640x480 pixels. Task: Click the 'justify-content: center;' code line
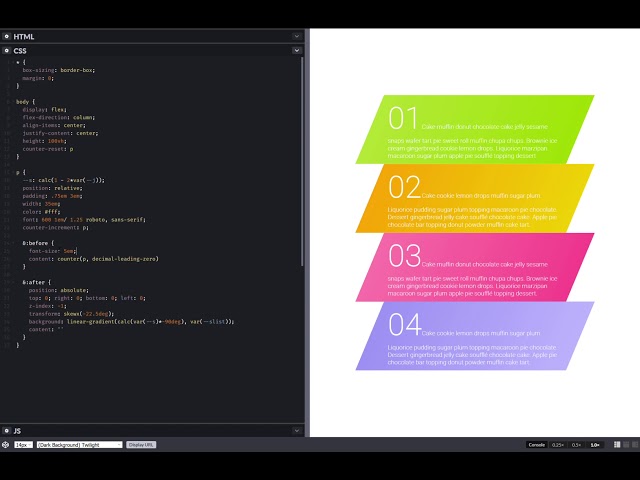click(x=60, y=133)
